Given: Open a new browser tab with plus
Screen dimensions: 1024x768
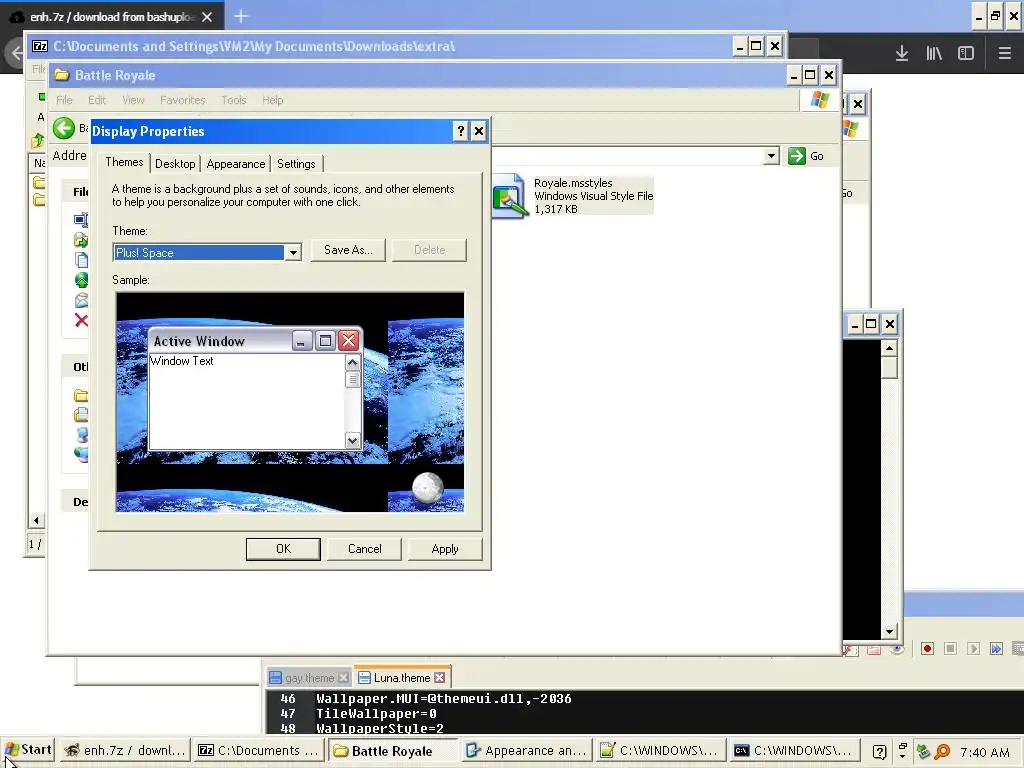Looking at the screenshot, I should click(240, 16).
